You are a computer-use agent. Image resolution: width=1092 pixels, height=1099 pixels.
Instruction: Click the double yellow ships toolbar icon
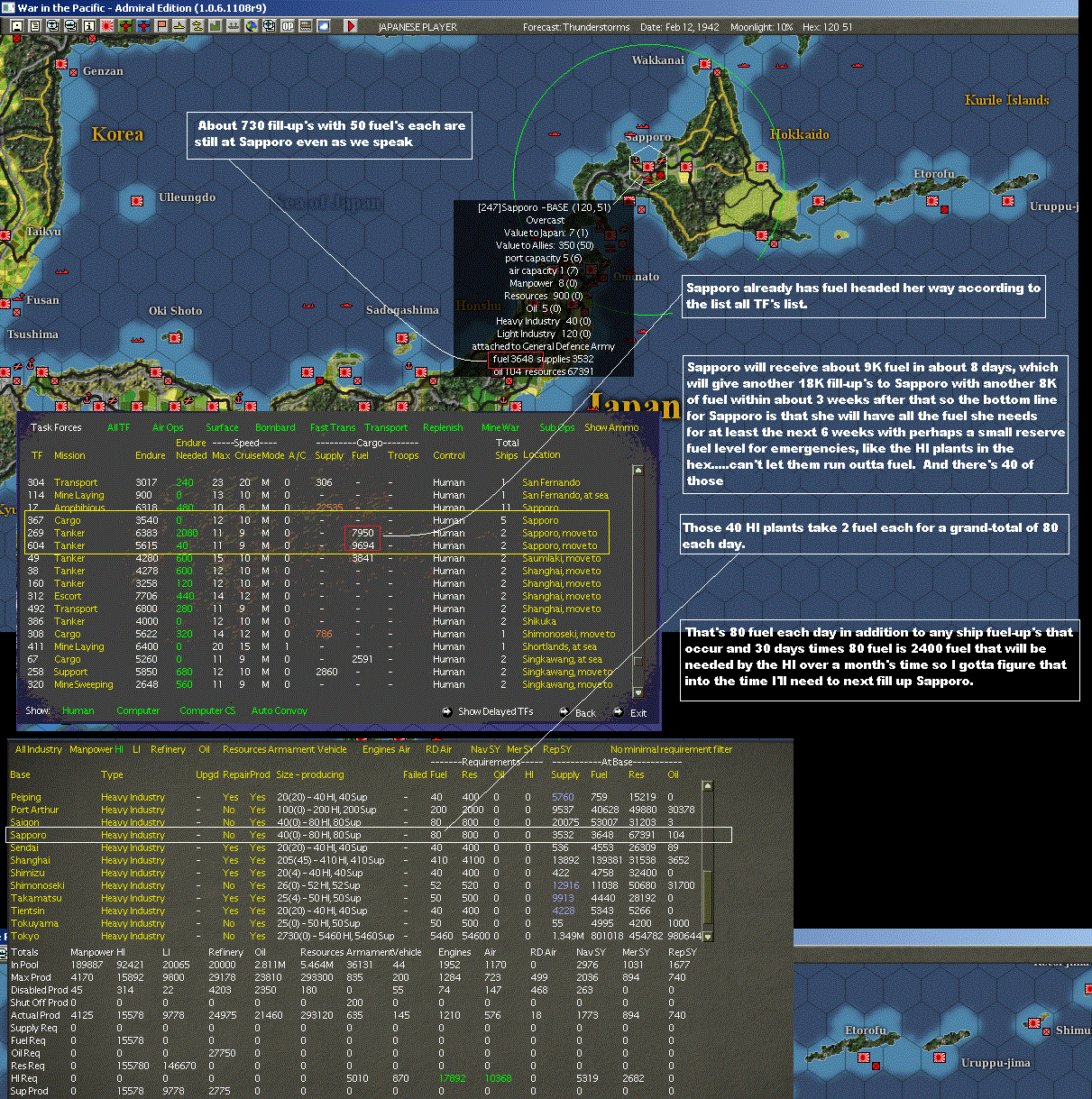197,26
